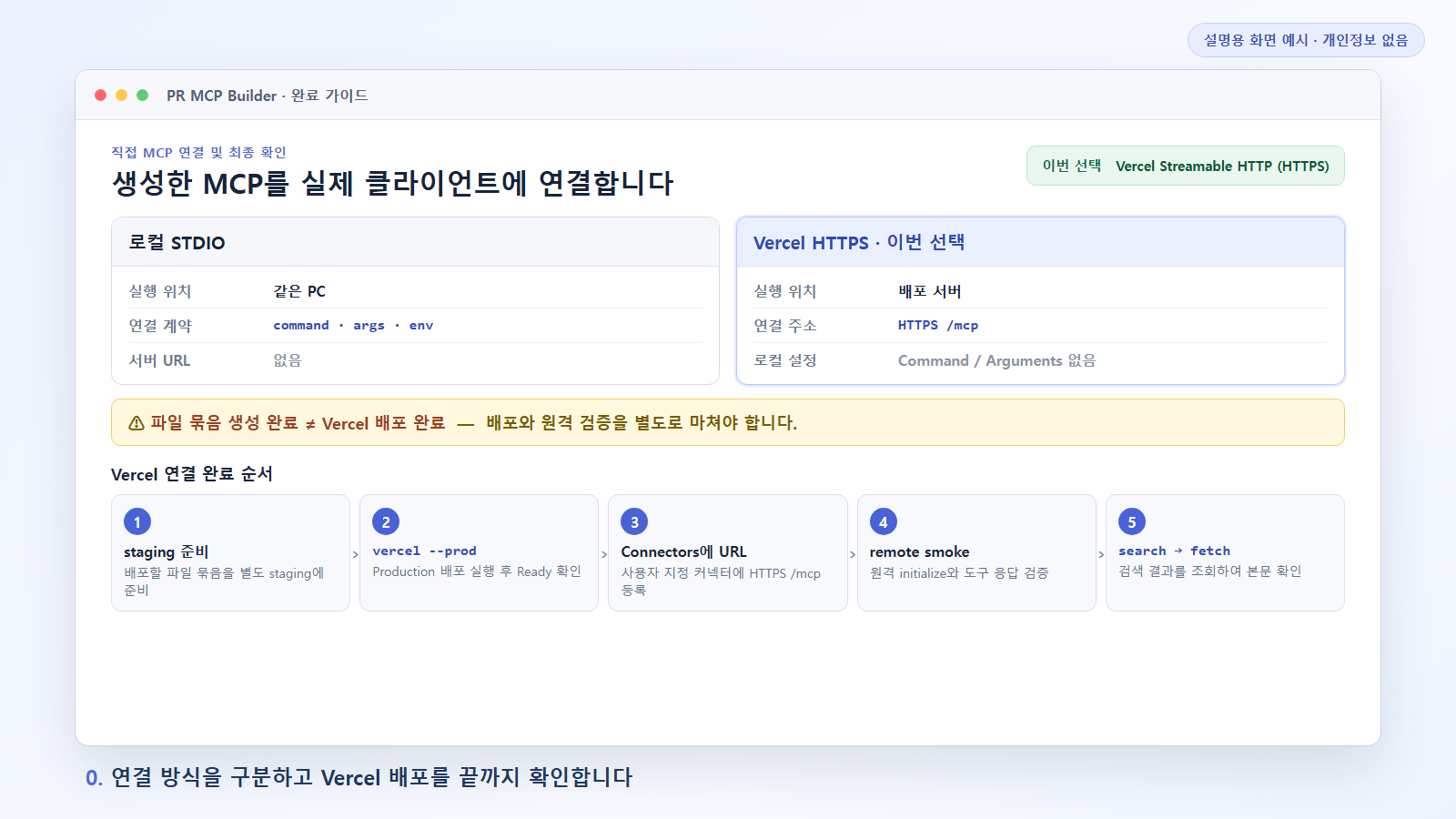Viewport: 1456px width, 819px height.
Task: Click '파일 묶음 생성 완료 ≠ Vercel 배포 완료' warning text
Action: (298, 423)
